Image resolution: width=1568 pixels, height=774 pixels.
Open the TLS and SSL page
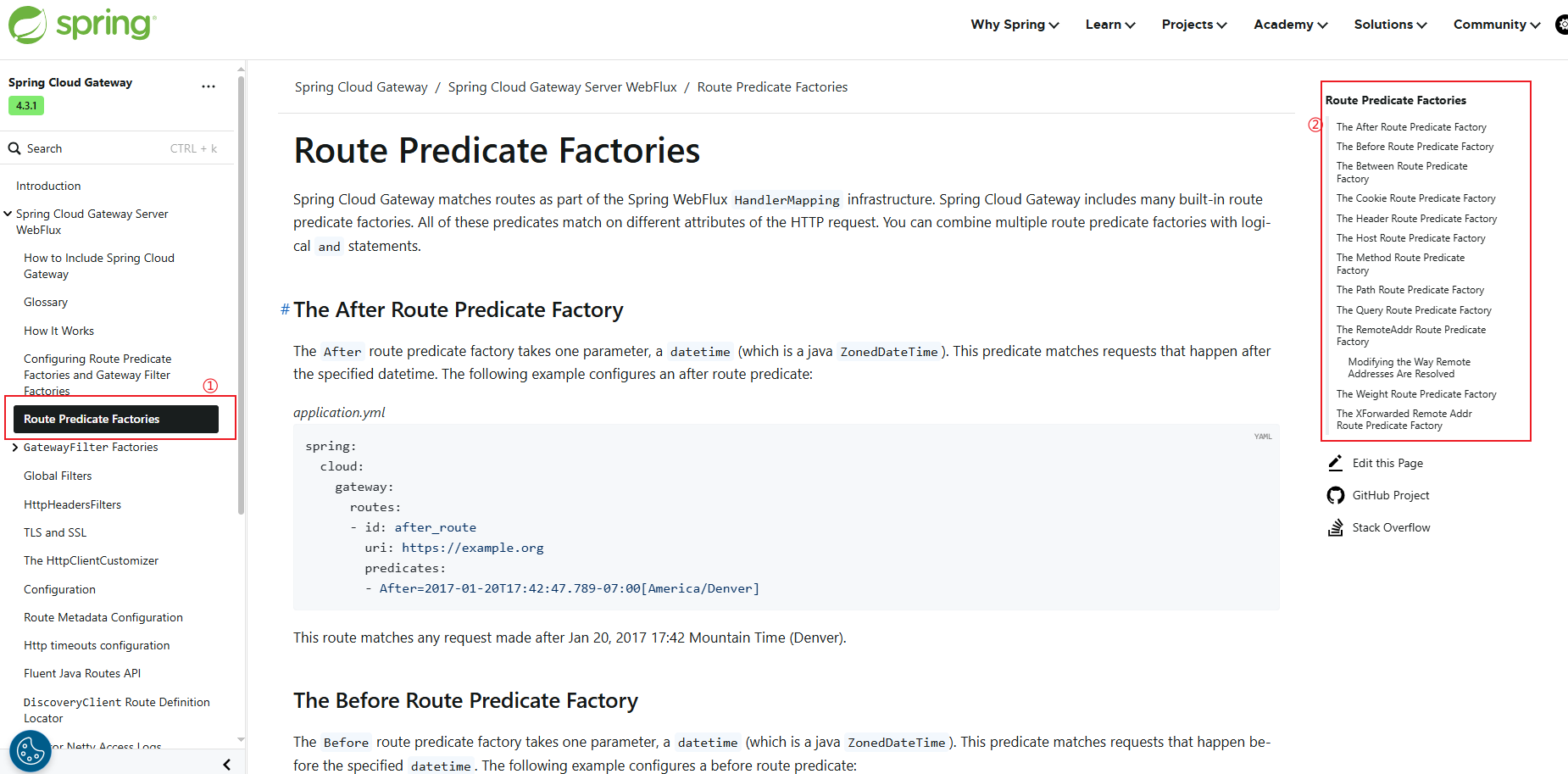click(x=55, y=532)
